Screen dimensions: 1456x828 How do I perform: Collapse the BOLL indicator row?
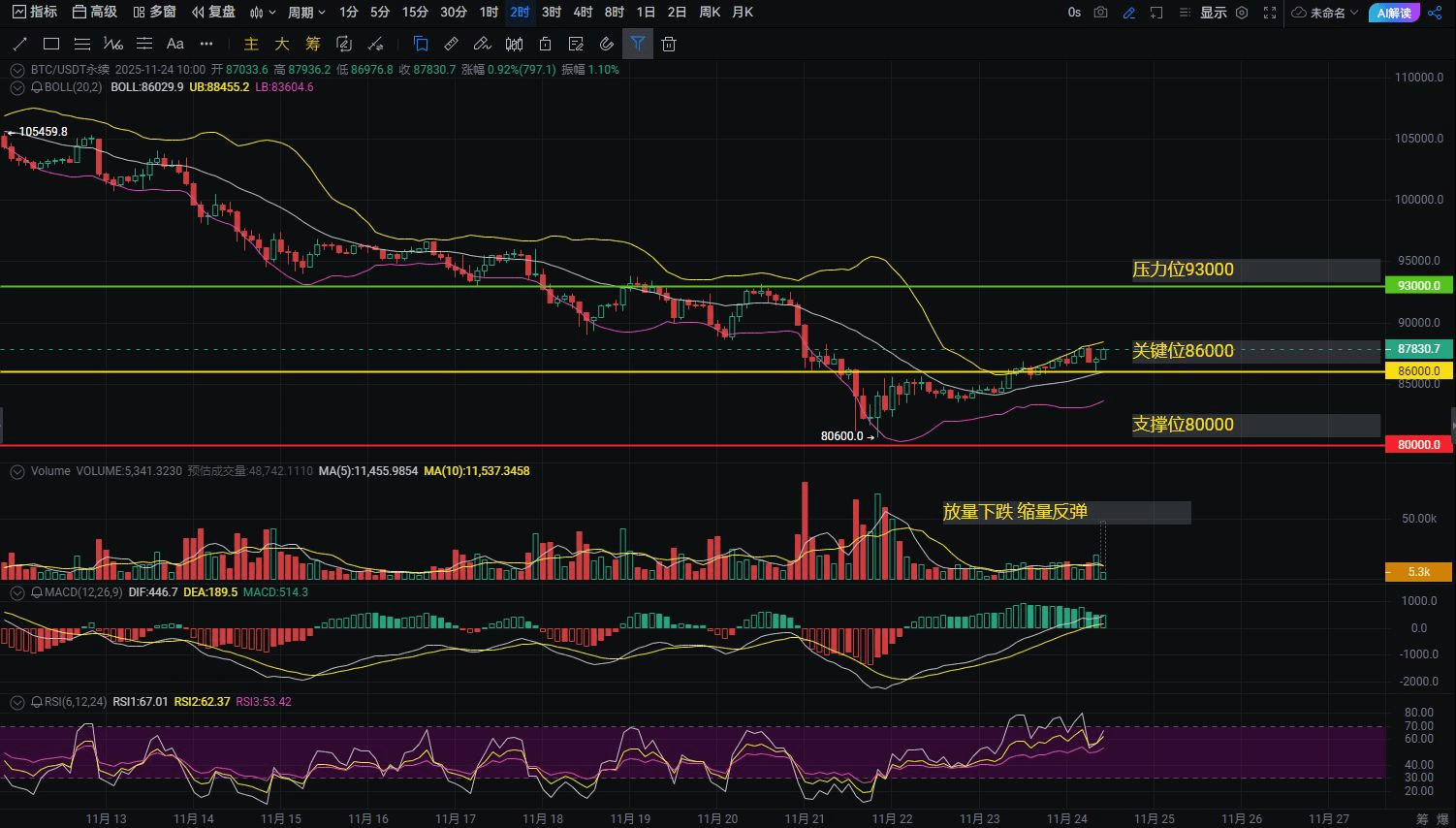17,87
